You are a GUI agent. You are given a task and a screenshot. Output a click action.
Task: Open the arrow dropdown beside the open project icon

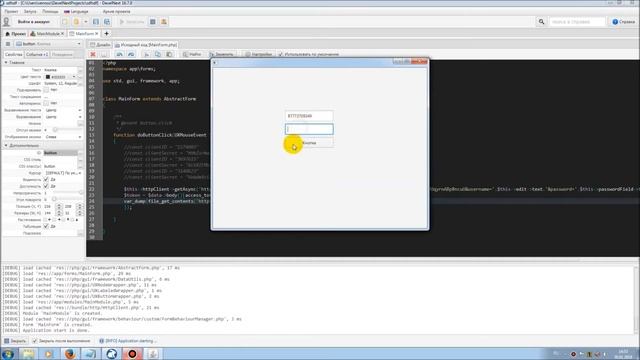click(86, 22)
